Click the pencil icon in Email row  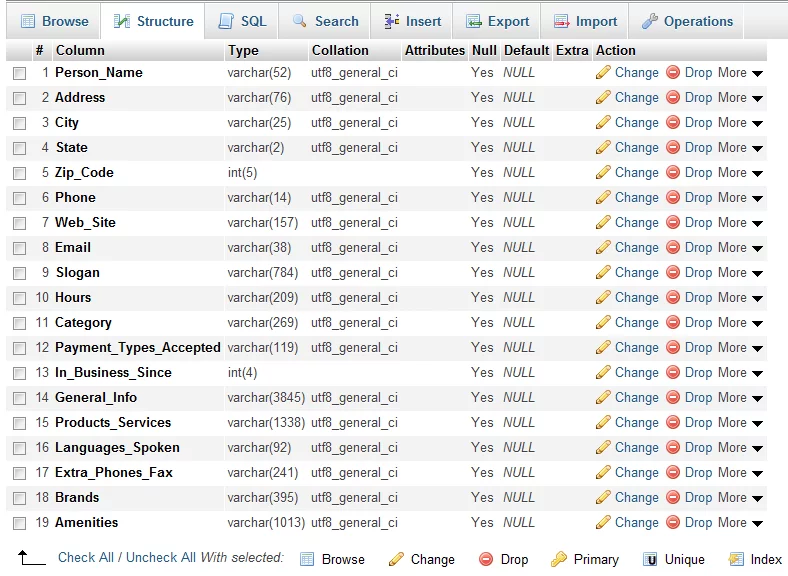pos(603,247)
